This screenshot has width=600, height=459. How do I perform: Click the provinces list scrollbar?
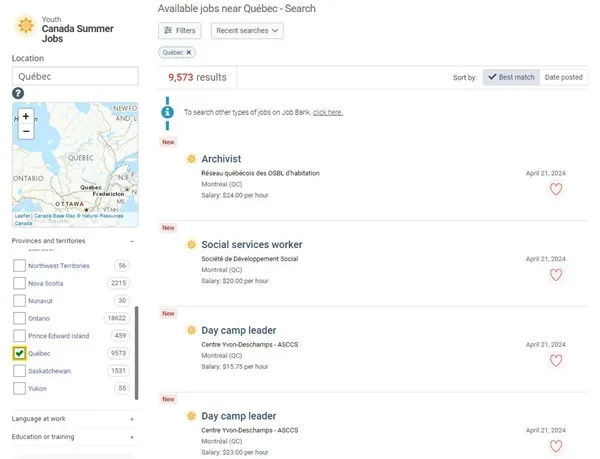(x=137, y=340)
